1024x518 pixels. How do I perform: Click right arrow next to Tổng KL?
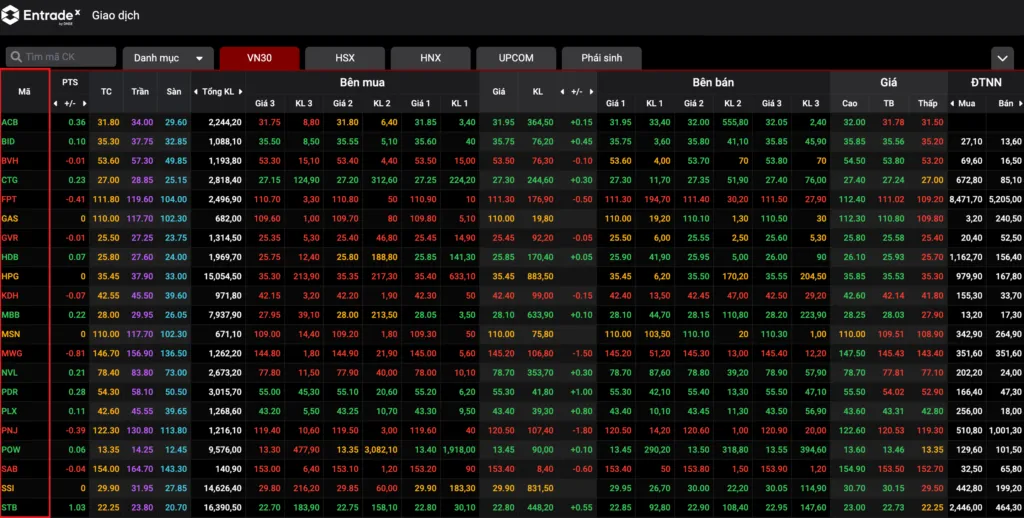(x=241, y=92)
